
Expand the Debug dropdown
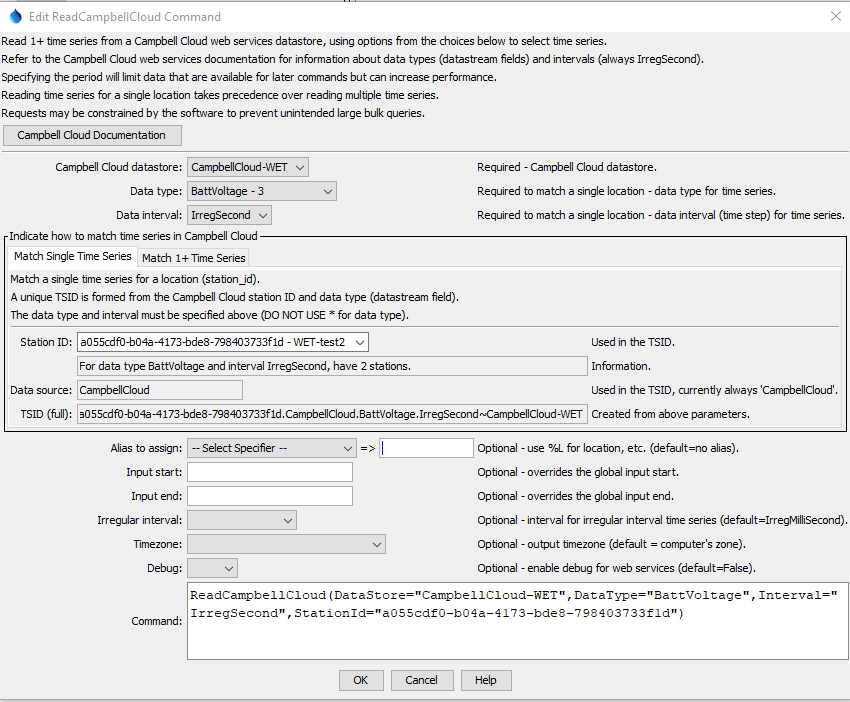tap(212, 568)
